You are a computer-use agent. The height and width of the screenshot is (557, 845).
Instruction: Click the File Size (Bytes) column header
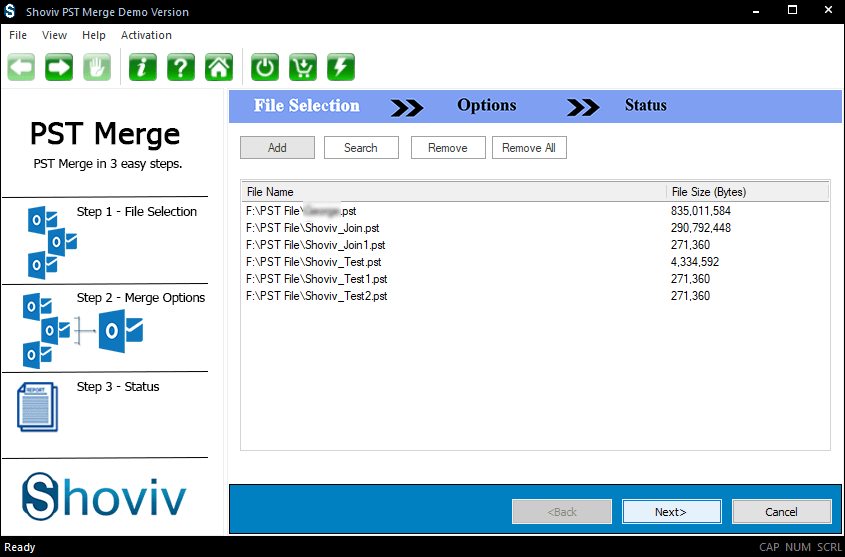(747, 192)
